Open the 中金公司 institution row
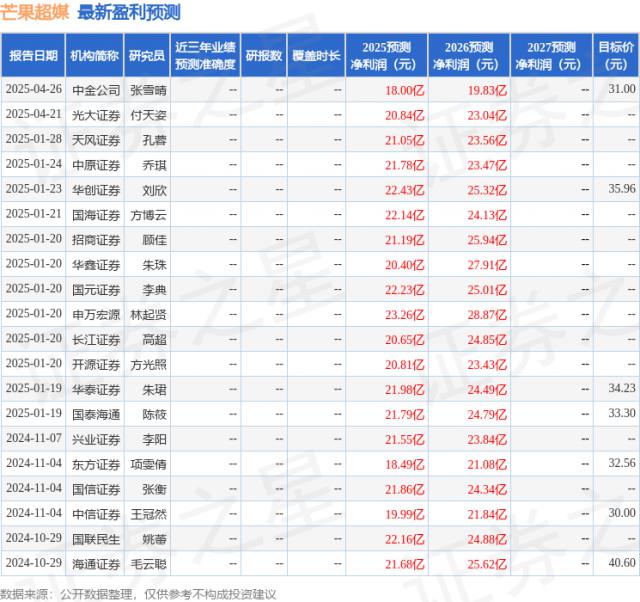640x602 pixels. pos(95,89)
